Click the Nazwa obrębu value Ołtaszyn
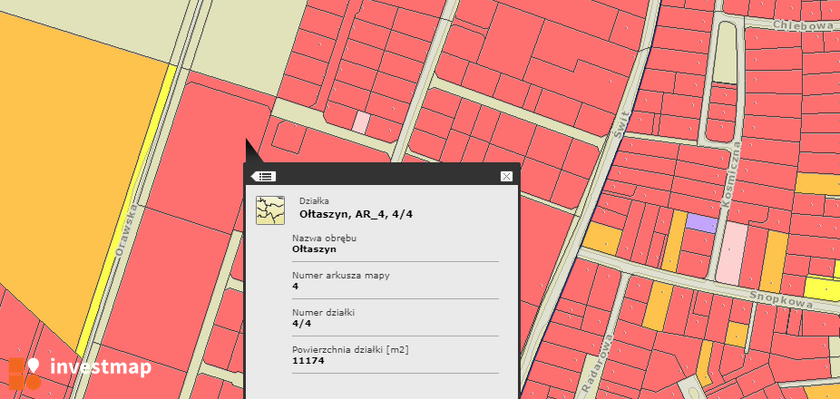840x399 pixels. 314,249
